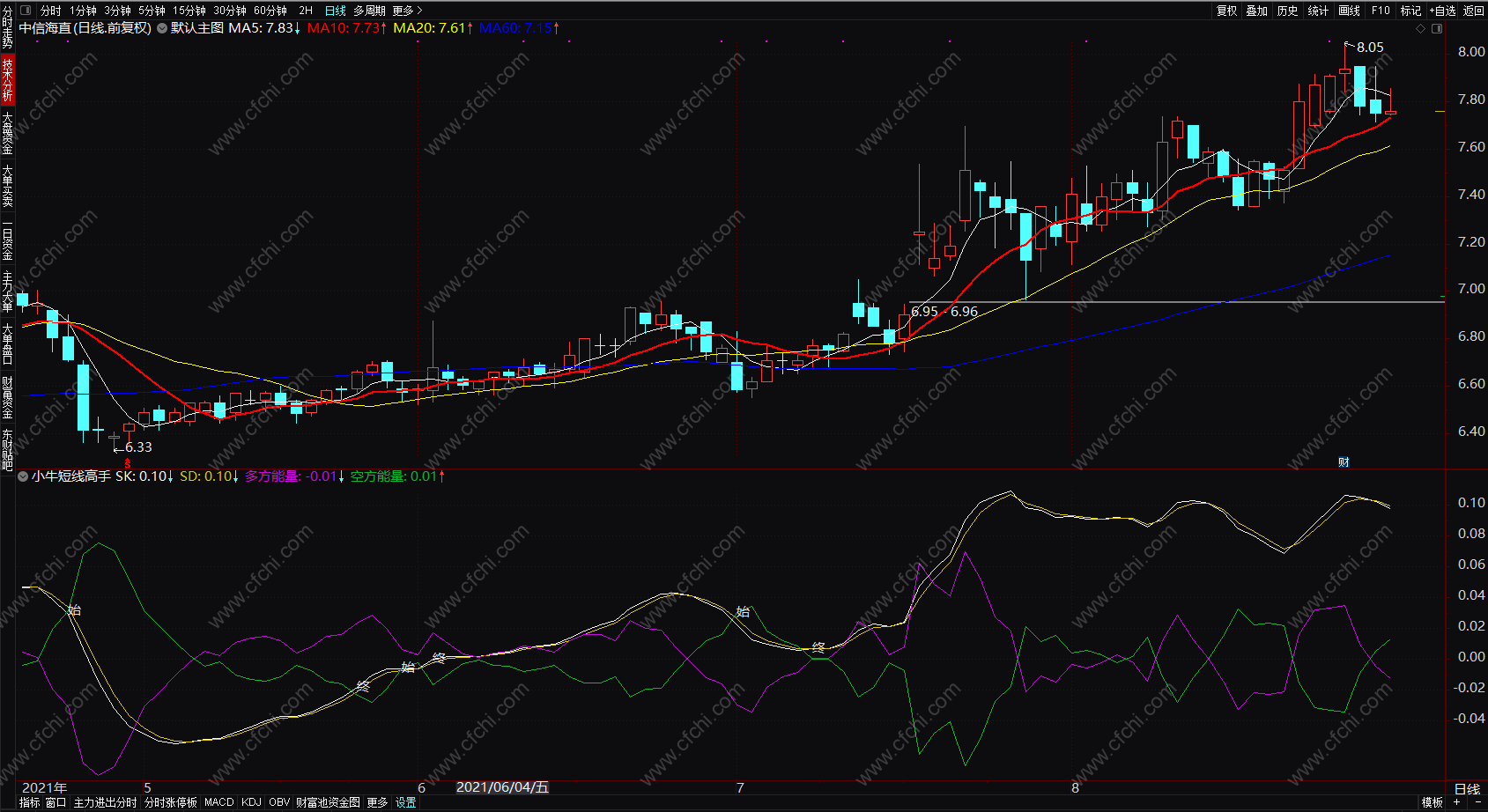Viewport: 1488px width, 812px height.
Task: Click the diamond icon at chart top-right
Action: (x=1420, y=28)
